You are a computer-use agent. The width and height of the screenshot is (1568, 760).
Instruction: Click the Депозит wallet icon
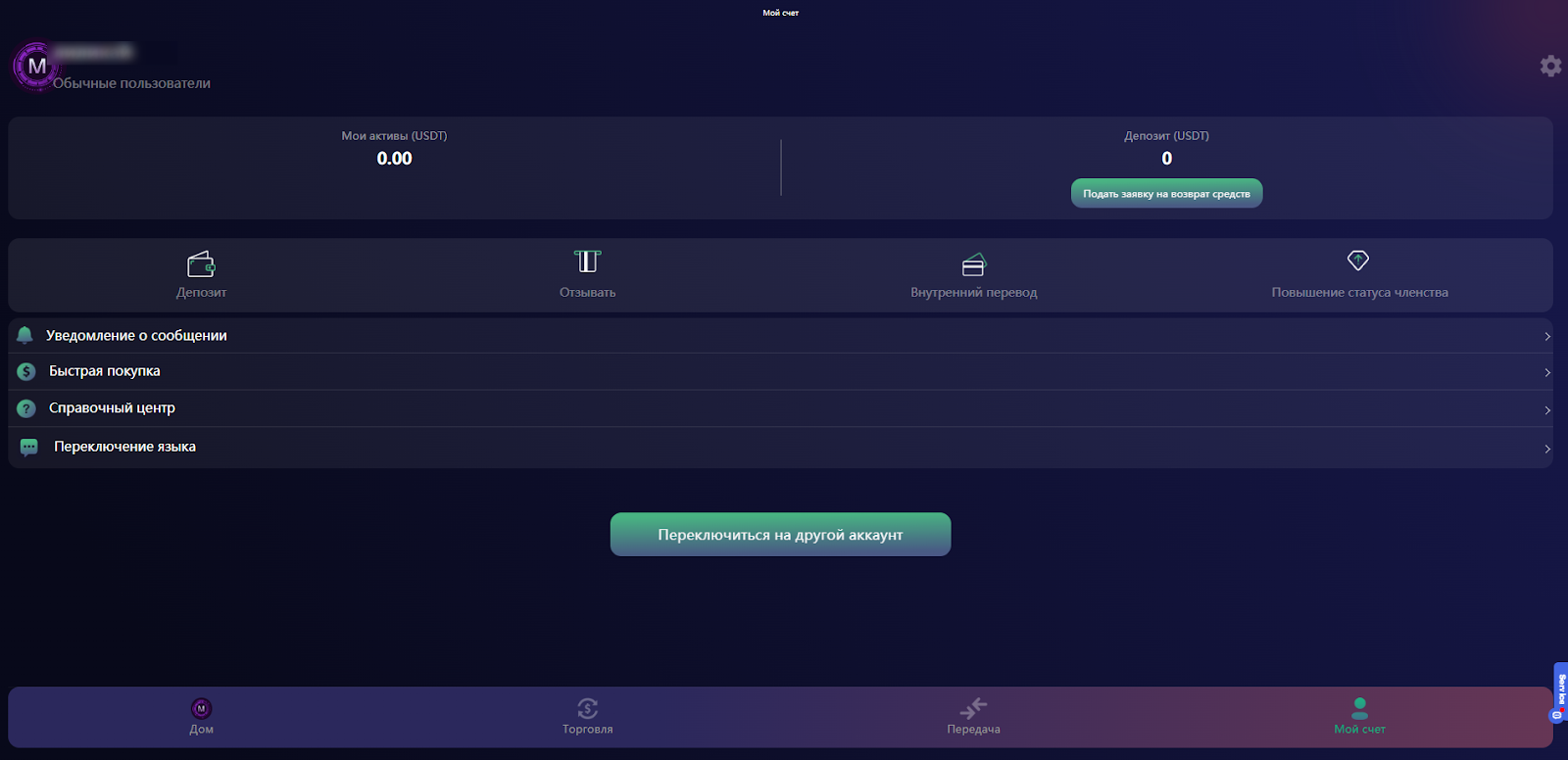click(201, 263)
